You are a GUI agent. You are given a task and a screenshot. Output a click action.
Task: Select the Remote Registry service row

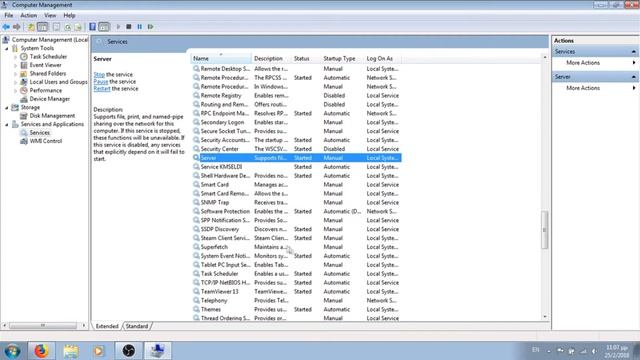[296, 96]
